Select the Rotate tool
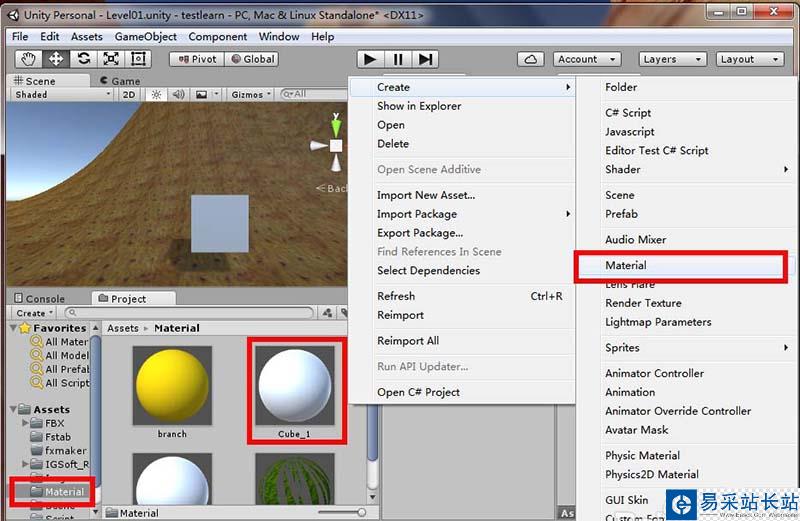This screenshot has width=800, height=521. tap(83, 59)
